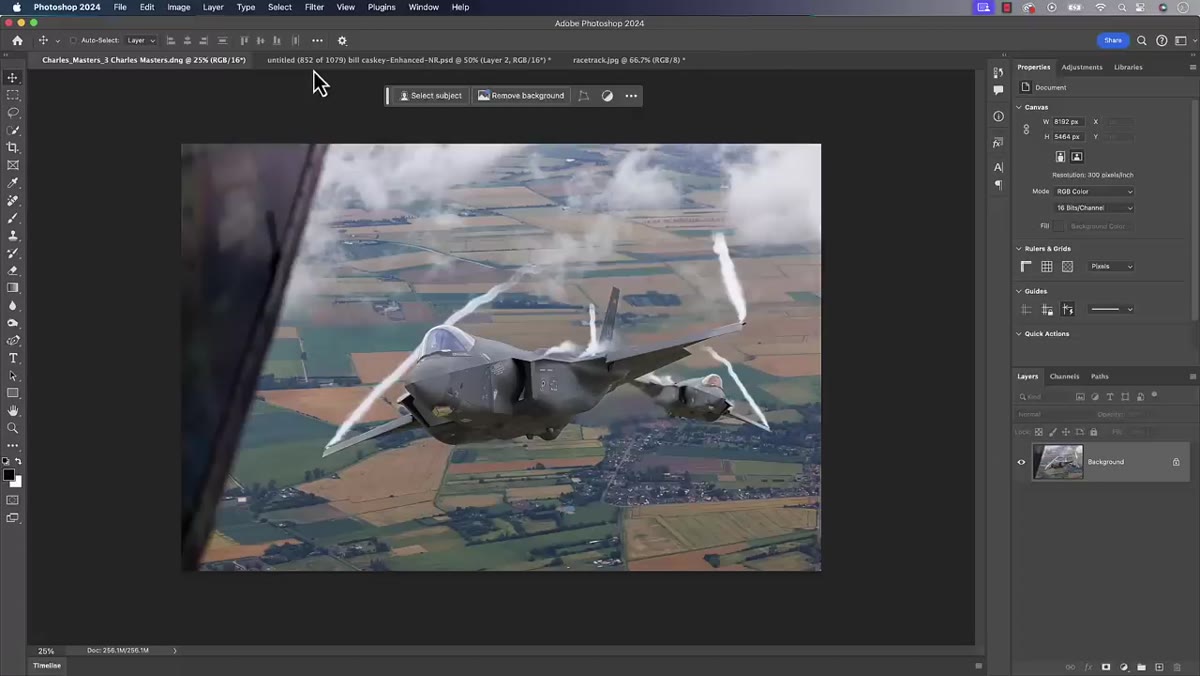The height and width of the screenshot is (676, 1200).
Task: Select the Type tool
Action: pyautogui.click(x=13, y=358)
